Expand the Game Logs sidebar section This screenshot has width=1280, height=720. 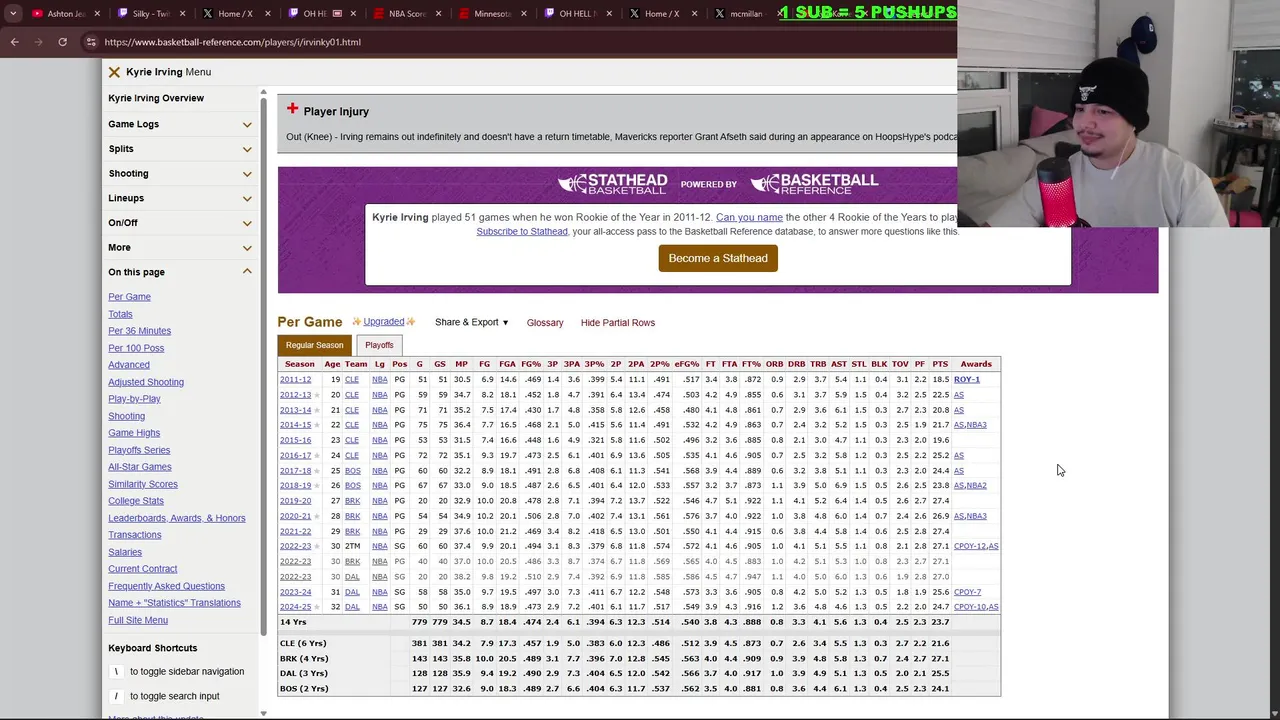pos(247,124)
